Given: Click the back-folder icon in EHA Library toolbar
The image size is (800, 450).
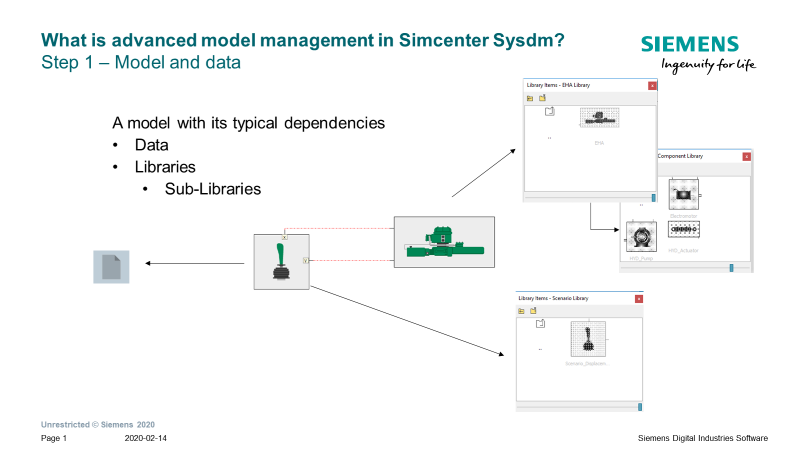Looking at the screenshot, I should (530, 98).
